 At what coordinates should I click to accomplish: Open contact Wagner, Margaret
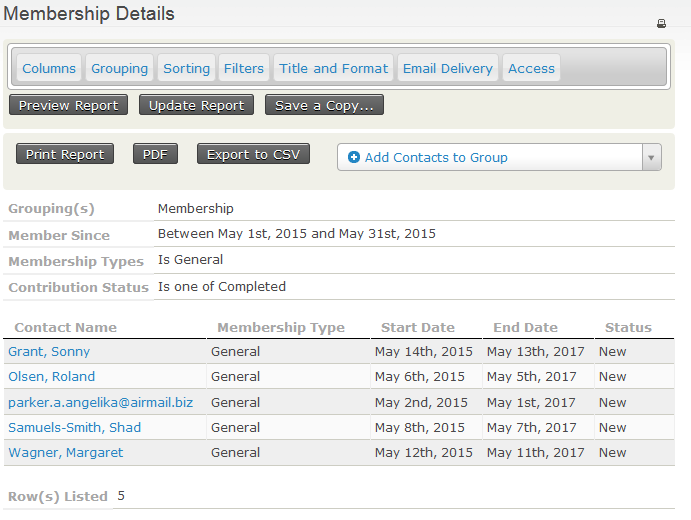(66, 452)
